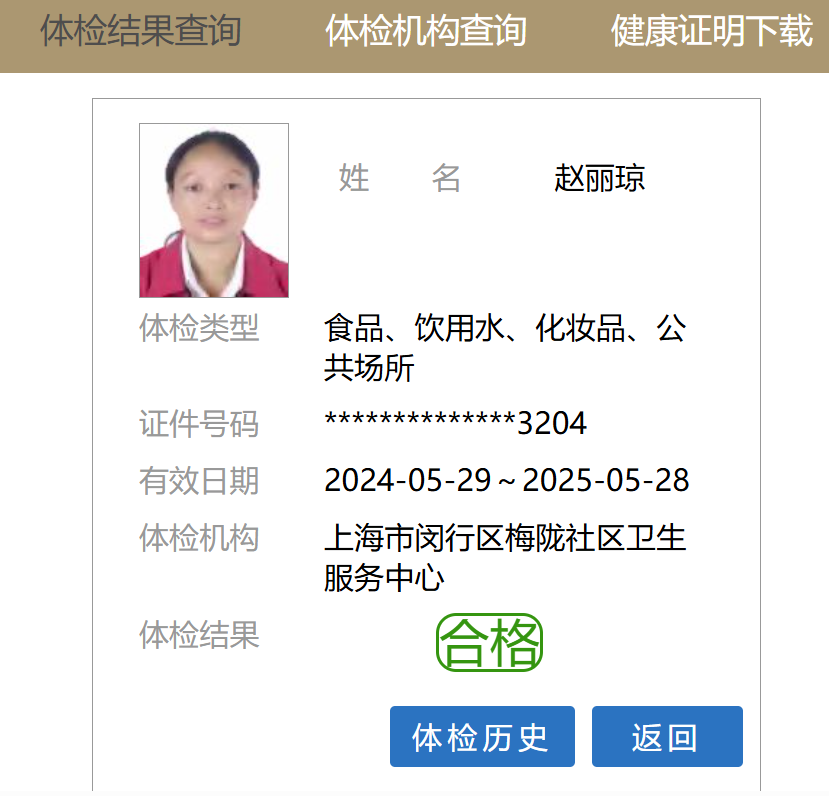Go to the 健康证明下载 tab
This screenshot has height=796, width=829.
coord(712,31)
